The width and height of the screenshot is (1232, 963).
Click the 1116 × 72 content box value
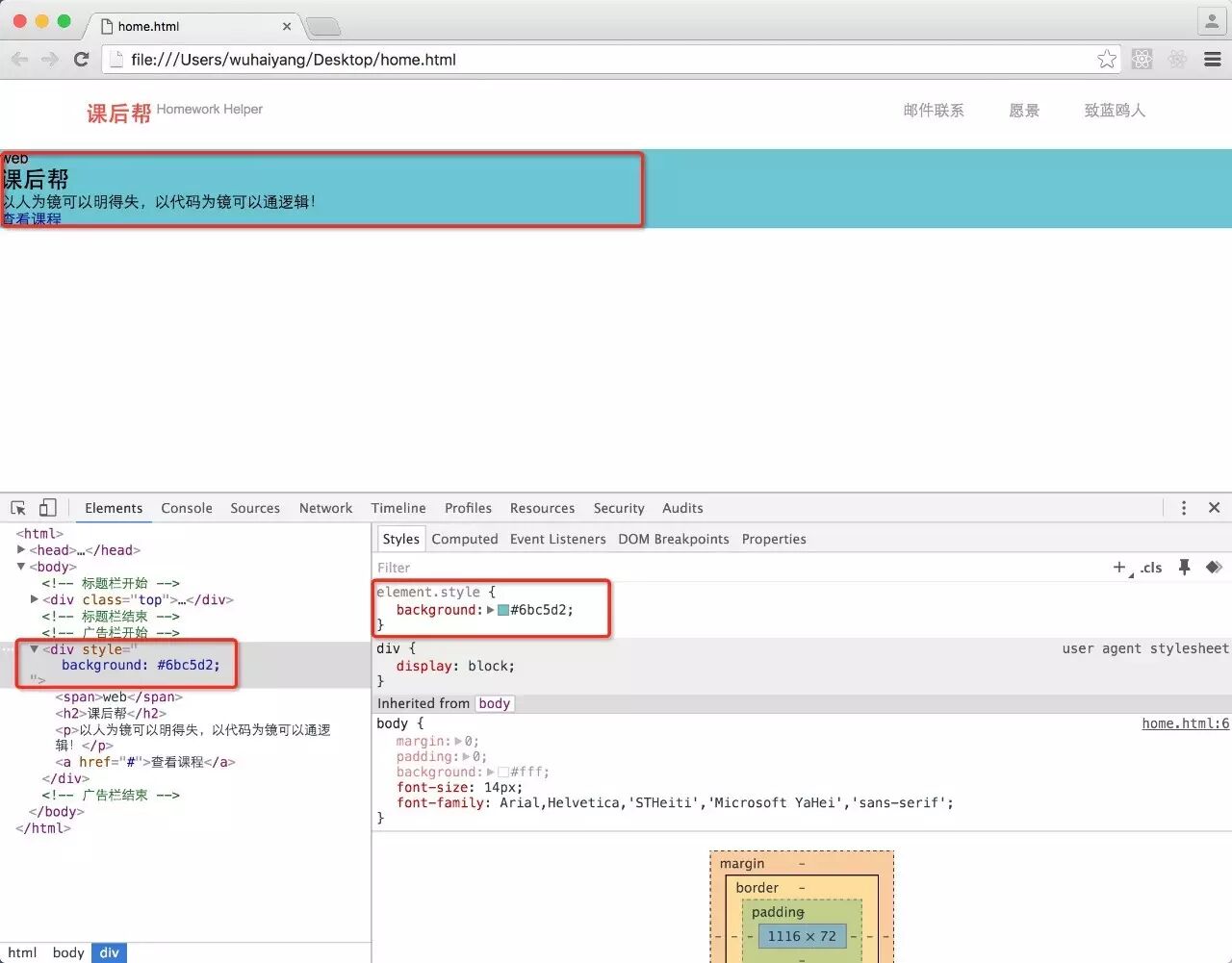pos(802,936)
